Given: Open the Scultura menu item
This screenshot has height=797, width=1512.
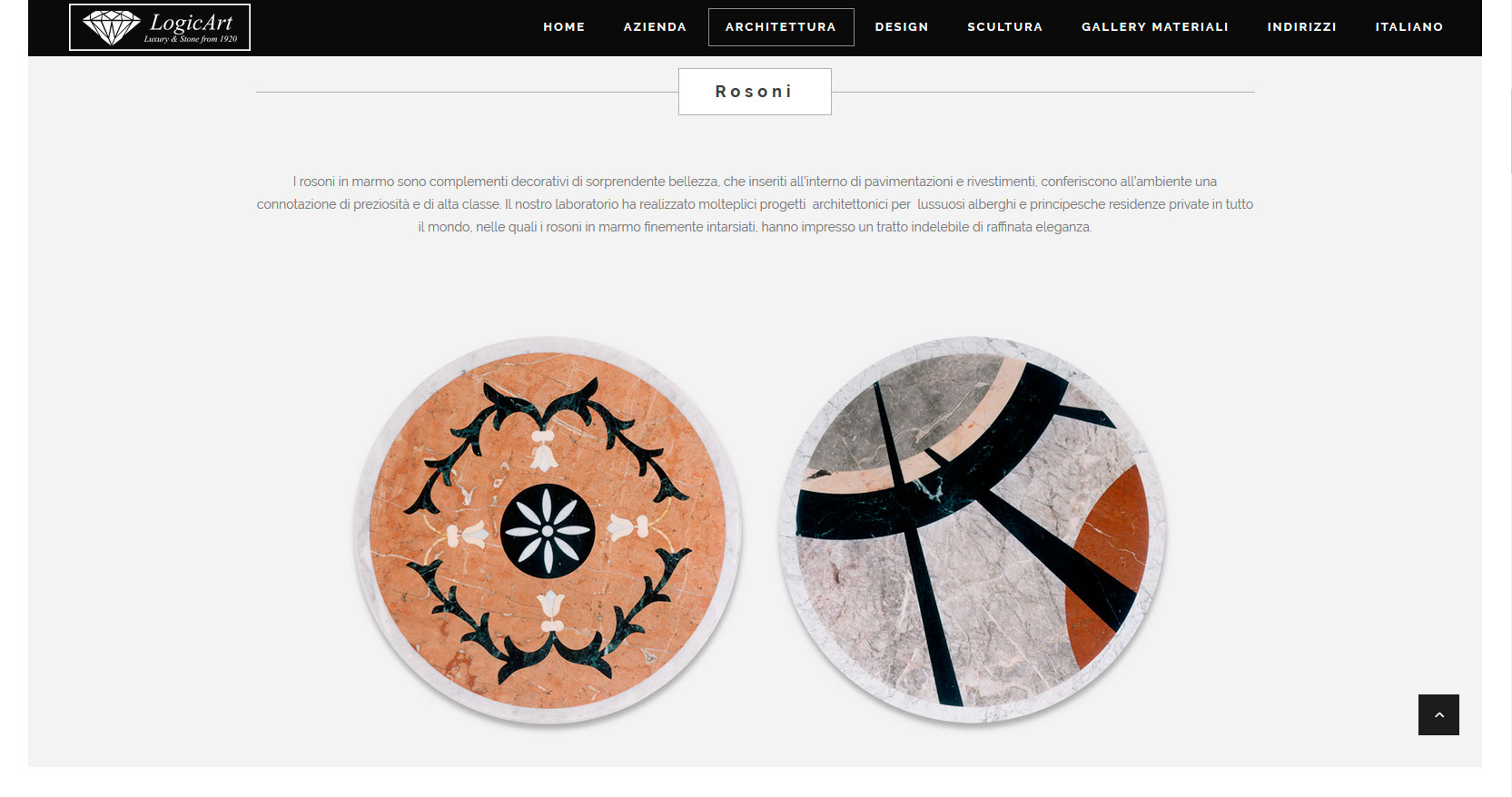Looking at the screenshot, I should (x=1005, y=27).
